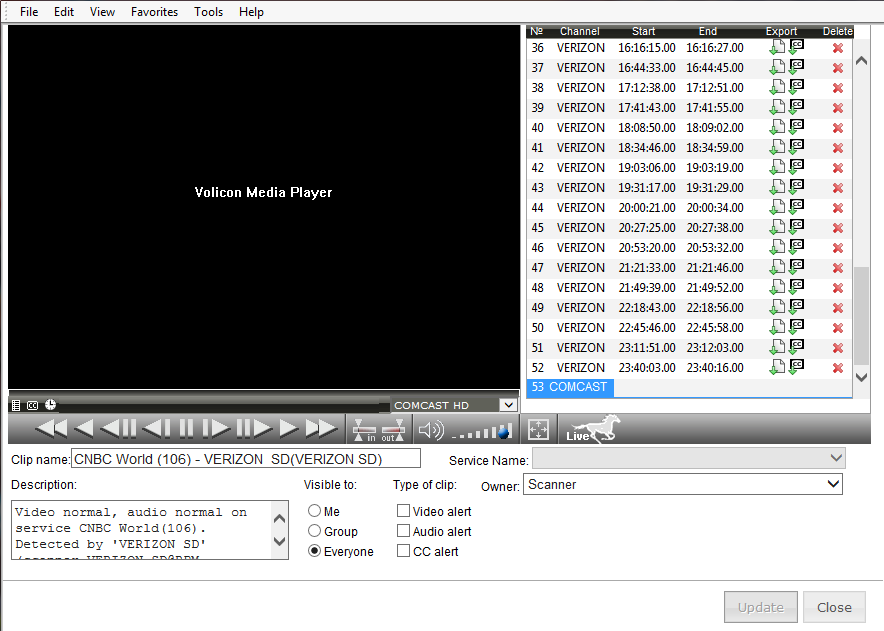This screenshot has height=631, width=884.
Task: Click the Close button
Action: [x=834, y=607]
